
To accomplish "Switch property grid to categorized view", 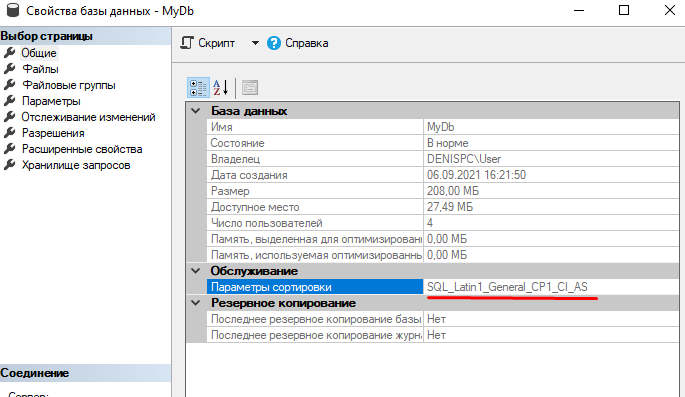I will click(x=198, y=87).
